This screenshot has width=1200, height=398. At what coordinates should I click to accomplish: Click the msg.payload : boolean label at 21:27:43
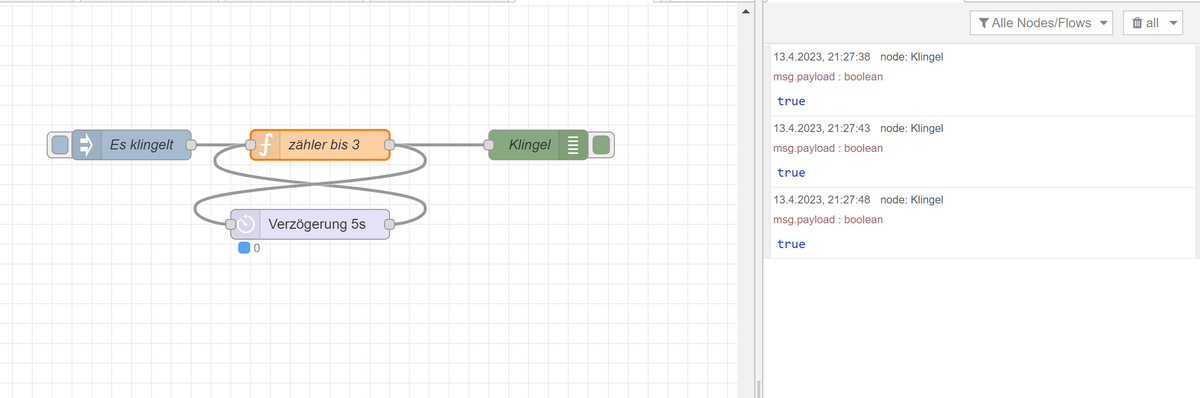pyautogui.click(x=828, y=148)
